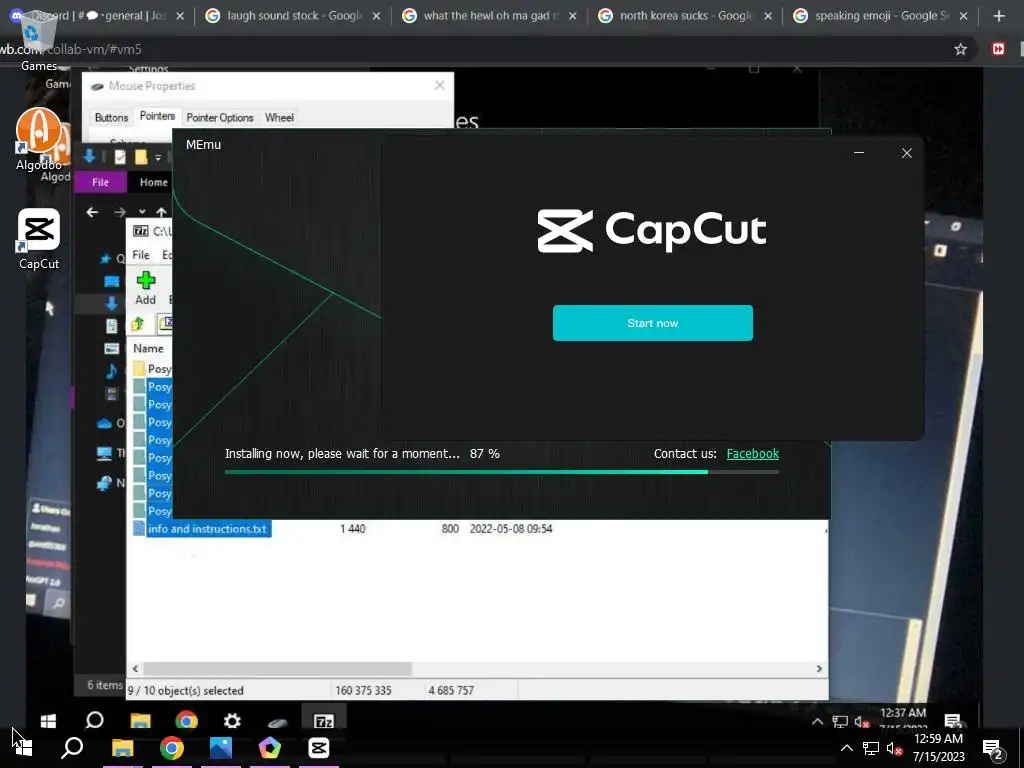
Task: Open Mouse Properties in VM taskbar
Action: point(278,721)
